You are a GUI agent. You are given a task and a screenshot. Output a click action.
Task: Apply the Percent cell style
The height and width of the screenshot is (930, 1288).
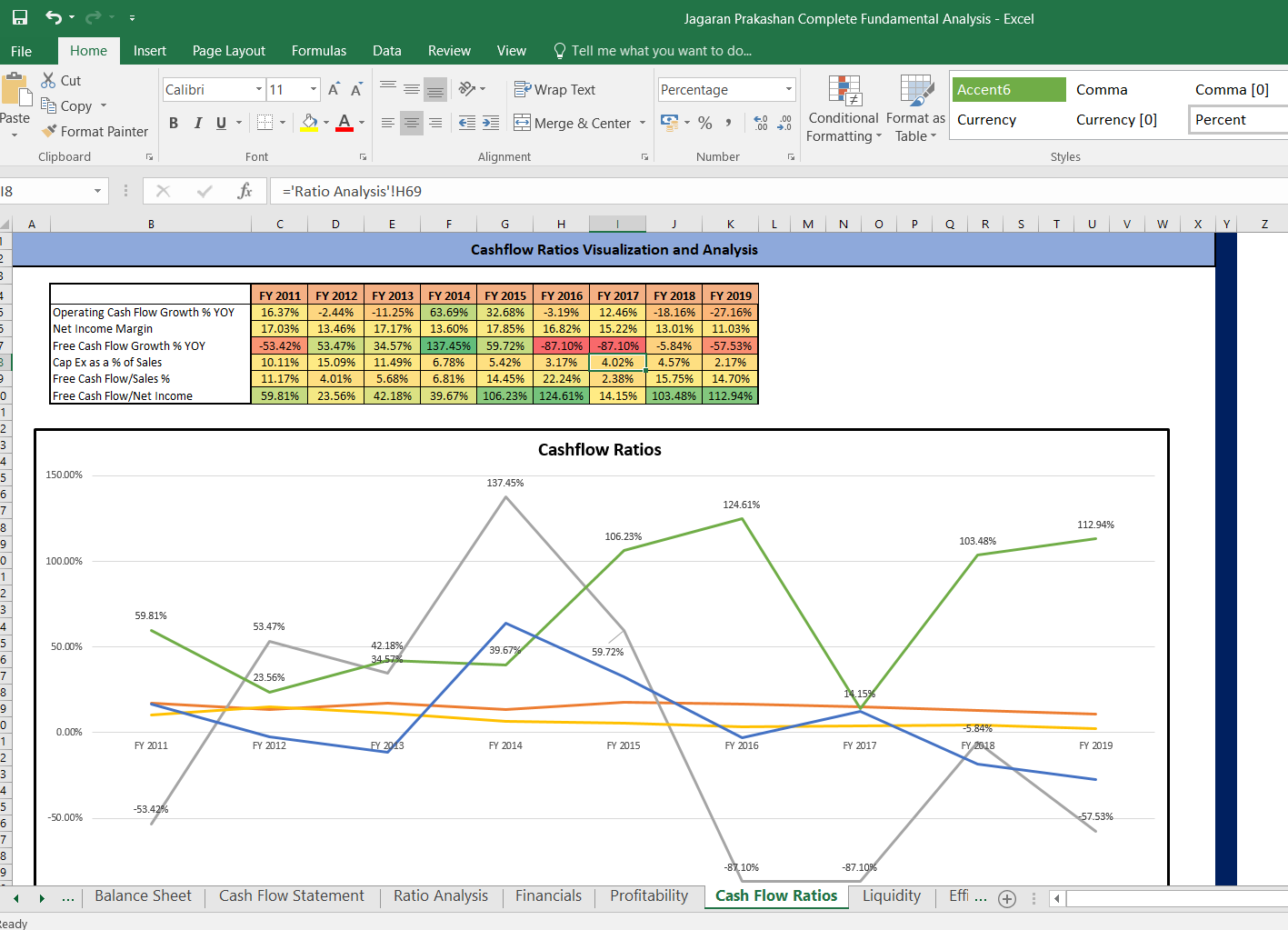[x=1238, y=119]
